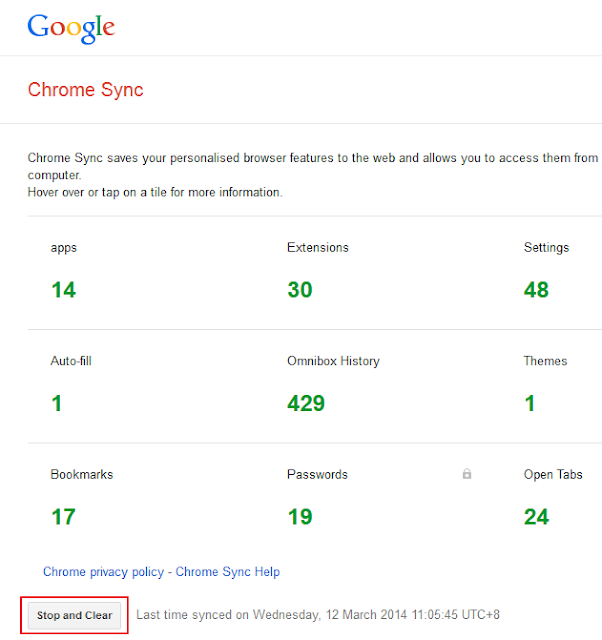602x640 pixels.
Task: Select the apps tile label
Action: (x=64, y=248)
